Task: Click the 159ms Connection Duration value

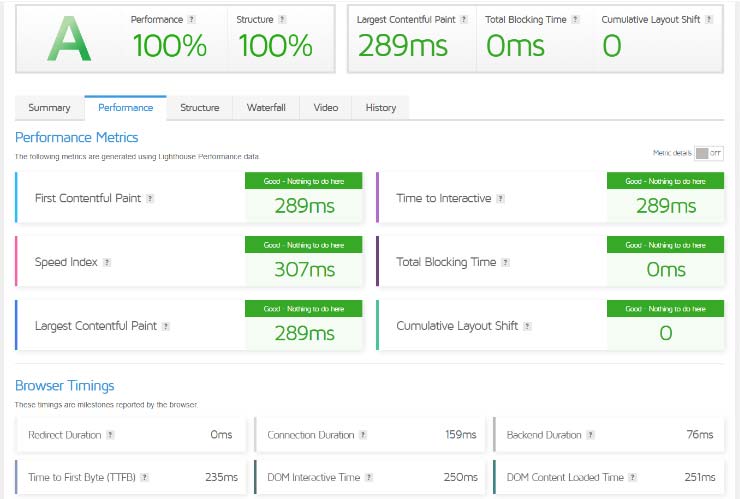Action: [x=461, y=434]
